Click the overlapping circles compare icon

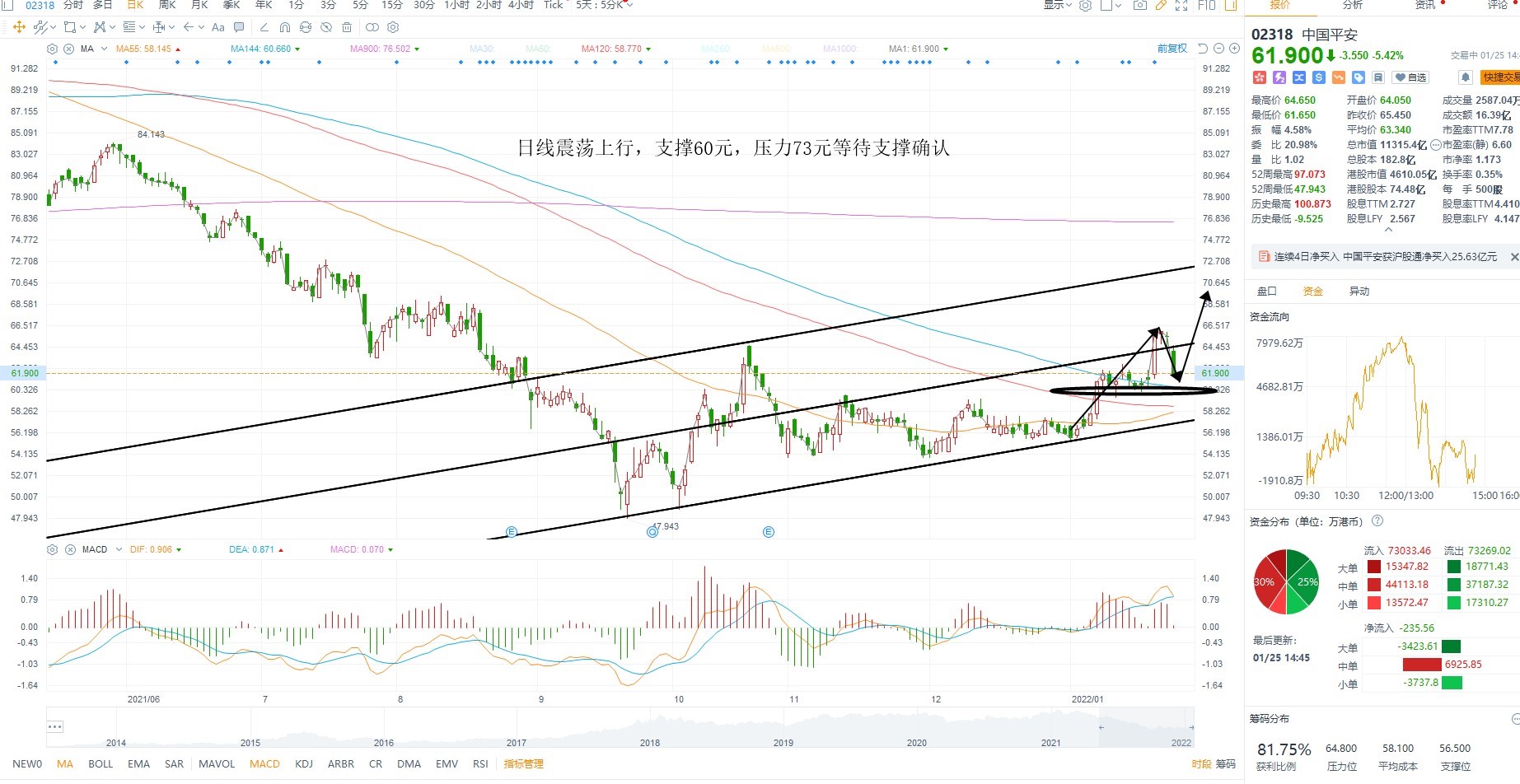pos(372,27)
